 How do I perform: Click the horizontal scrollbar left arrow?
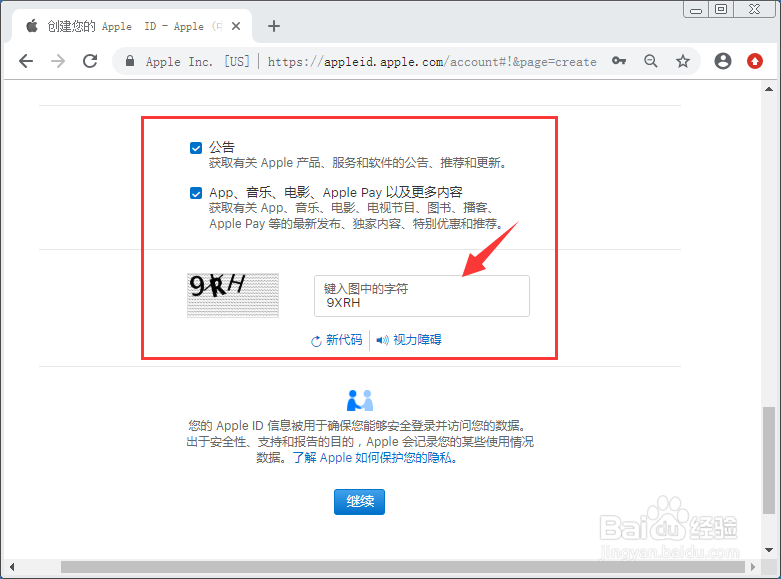[12, 567]
